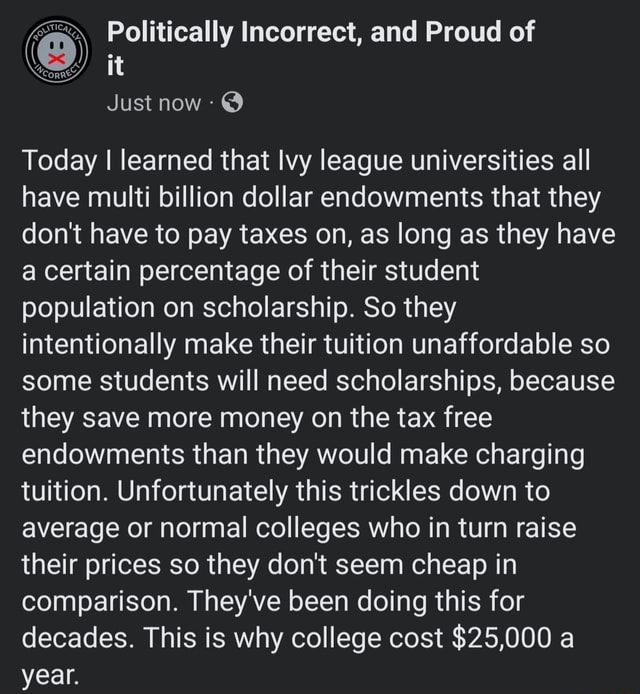Click the word "intentionally" in the post
640x694 pixels.
coord(99,345)
